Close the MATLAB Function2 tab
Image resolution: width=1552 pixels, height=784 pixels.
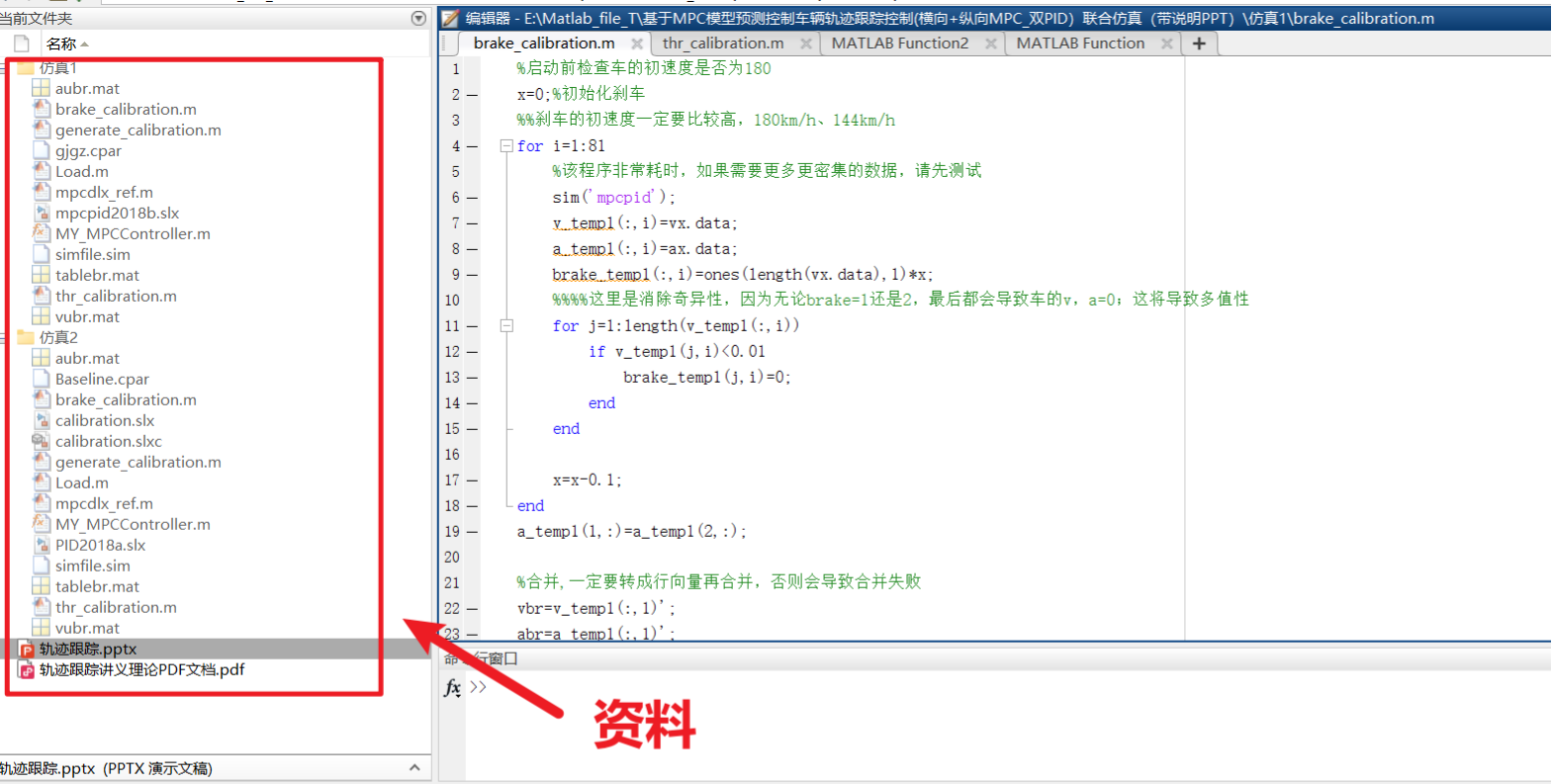991,44
